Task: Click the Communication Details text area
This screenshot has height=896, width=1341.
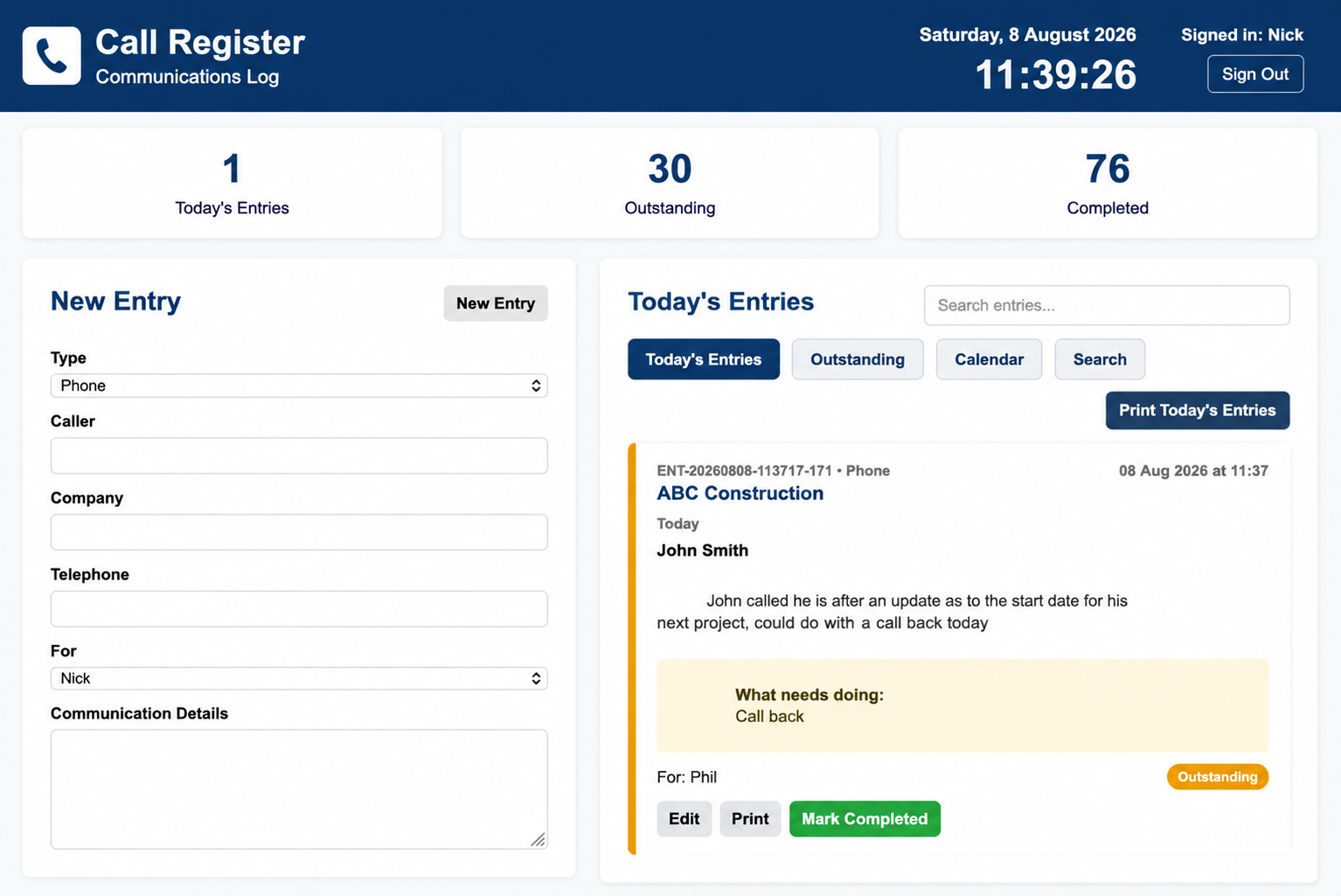Action: 299,789
